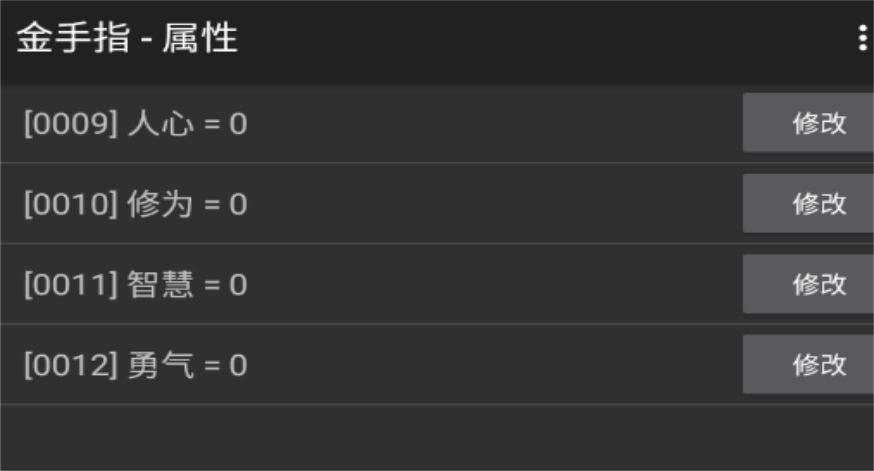Tap the [0010] index code
Image resolution: width=874 pixels, height=471 pixels.
[70, 205]
